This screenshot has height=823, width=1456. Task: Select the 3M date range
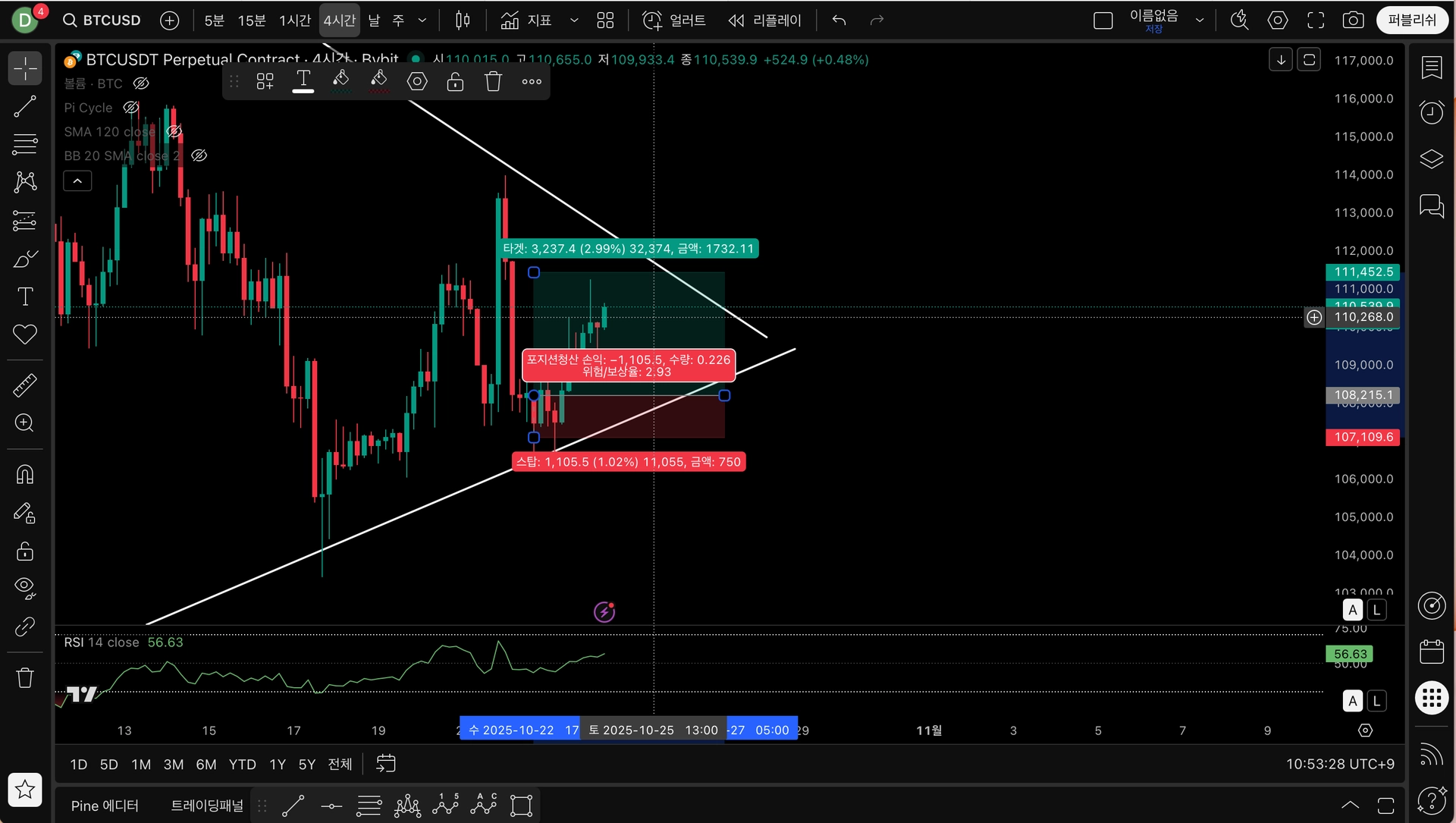click(173, 765)
